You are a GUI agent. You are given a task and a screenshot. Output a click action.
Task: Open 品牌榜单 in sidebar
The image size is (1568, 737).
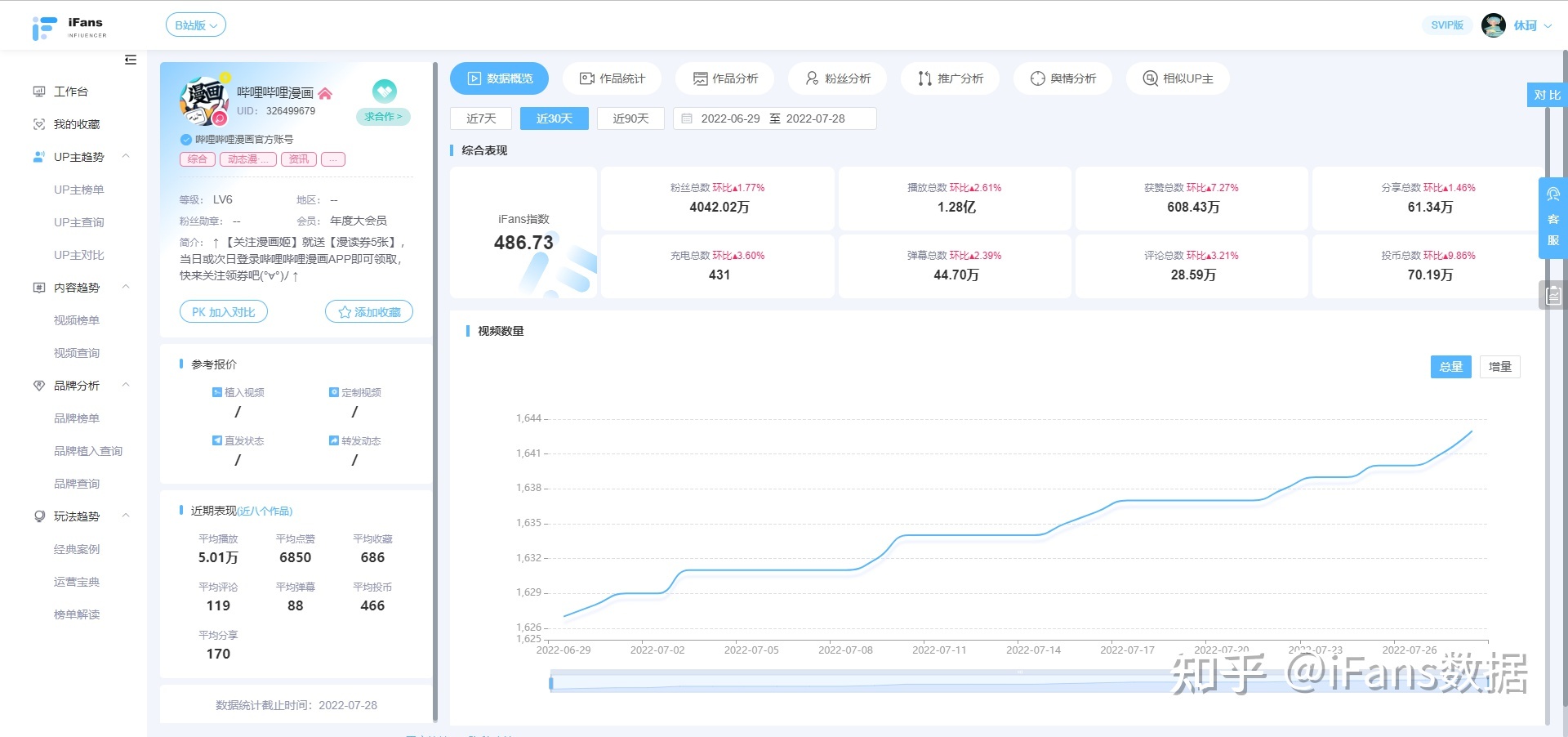click(77, 418)
